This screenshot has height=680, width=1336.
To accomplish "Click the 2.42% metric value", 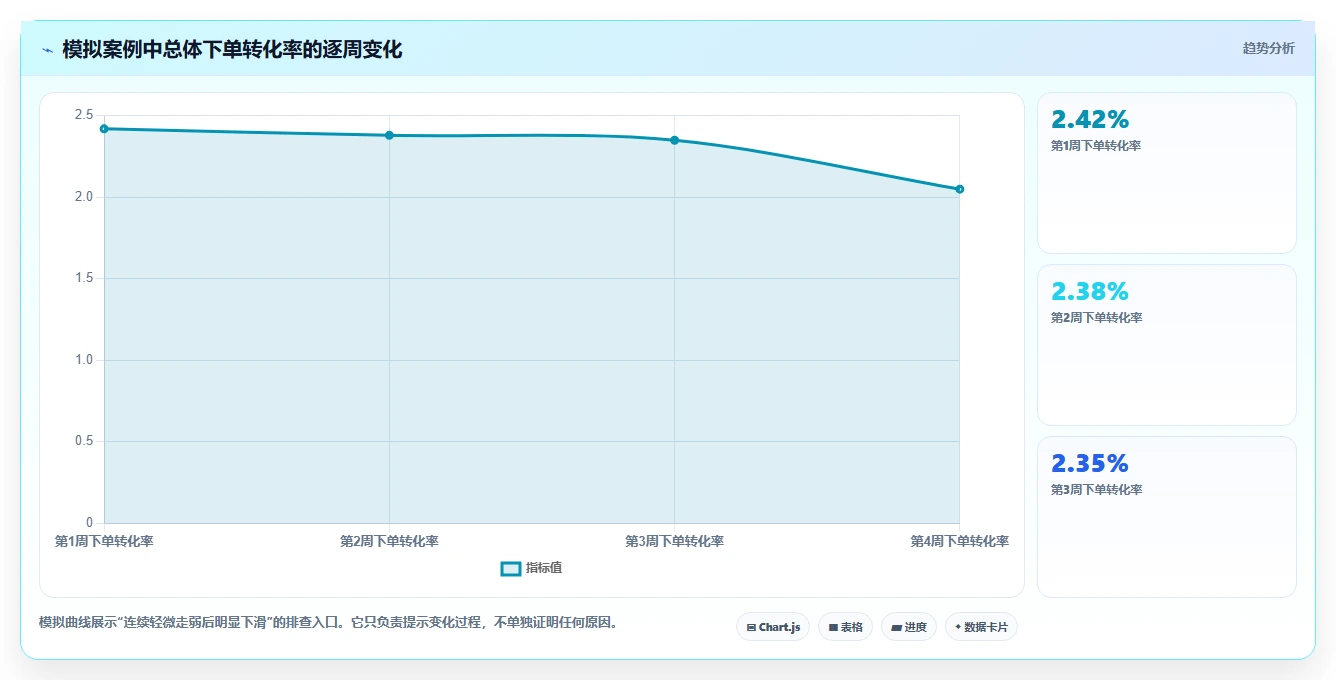I will click(1090, 119).
